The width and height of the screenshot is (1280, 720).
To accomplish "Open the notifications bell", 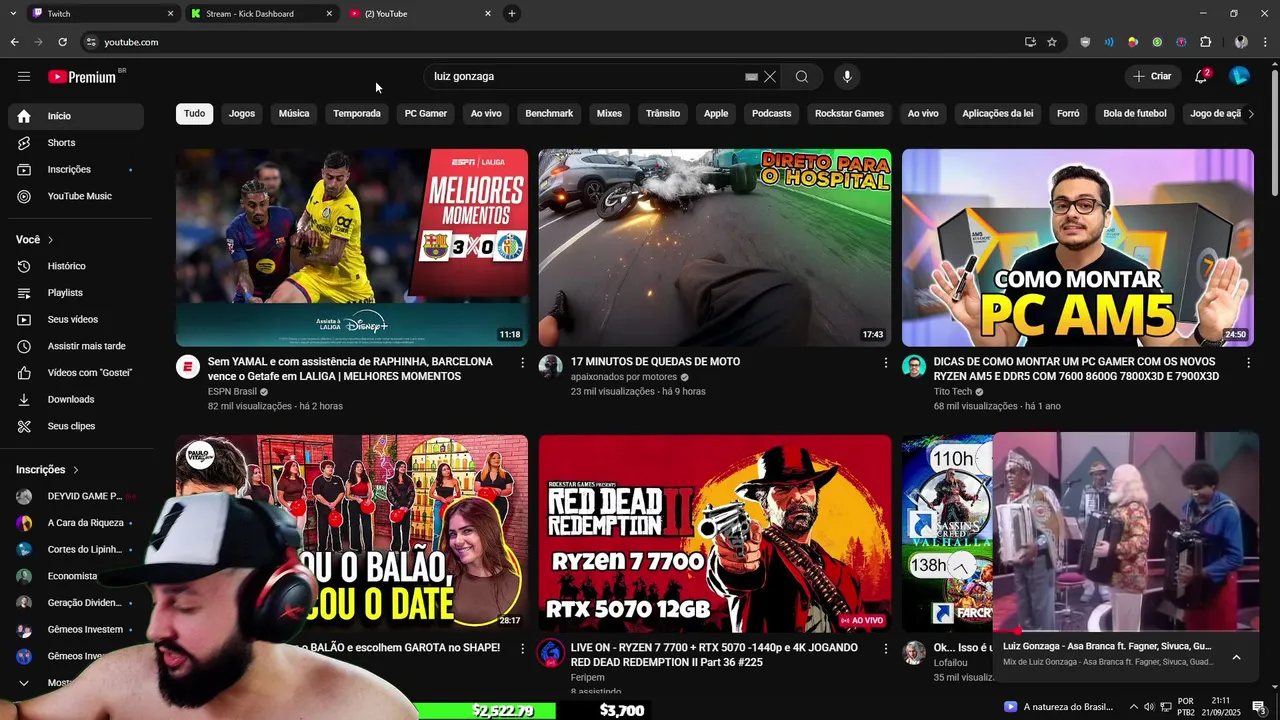I will click(x=1201, y=76).
